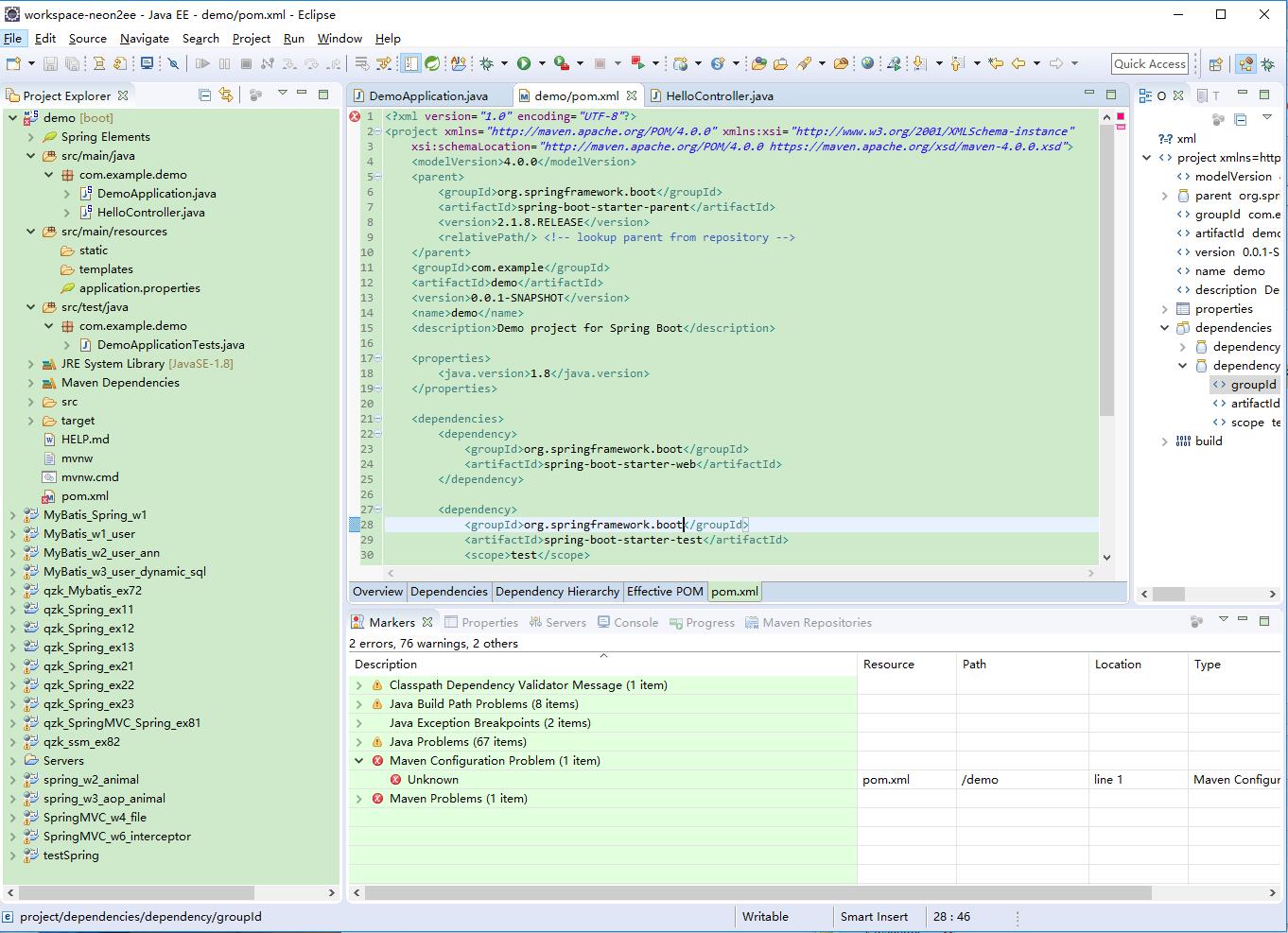This screenshot has width=1288, height=933.
Task: Click the Save icon in toolbar
Action: pyautogui.click(x=50, y=63)
